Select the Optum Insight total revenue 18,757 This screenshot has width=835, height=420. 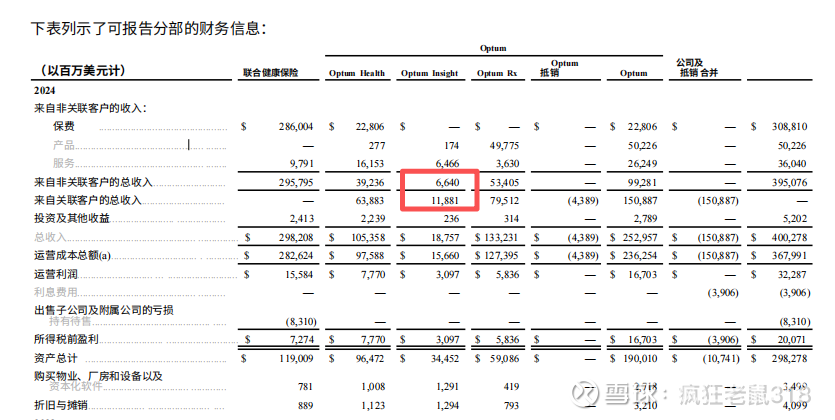(445, 237)
